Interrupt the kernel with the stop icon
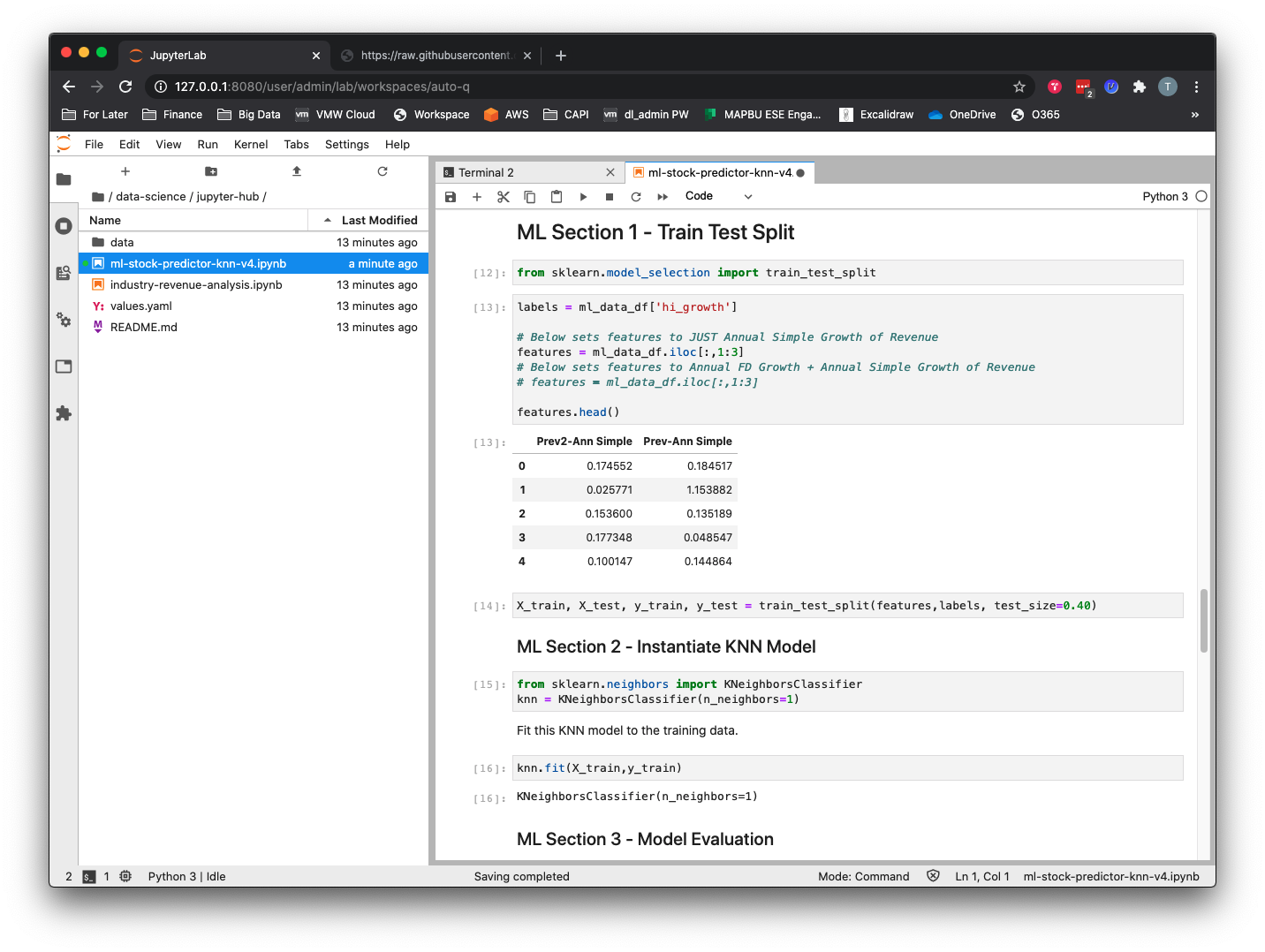 point(610,197)
